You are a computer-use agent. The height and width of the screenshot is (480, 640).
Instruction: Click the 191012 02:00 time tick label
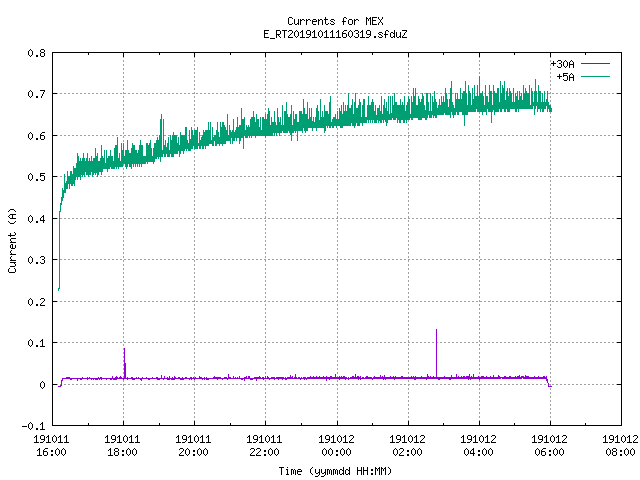click(407, 445)
